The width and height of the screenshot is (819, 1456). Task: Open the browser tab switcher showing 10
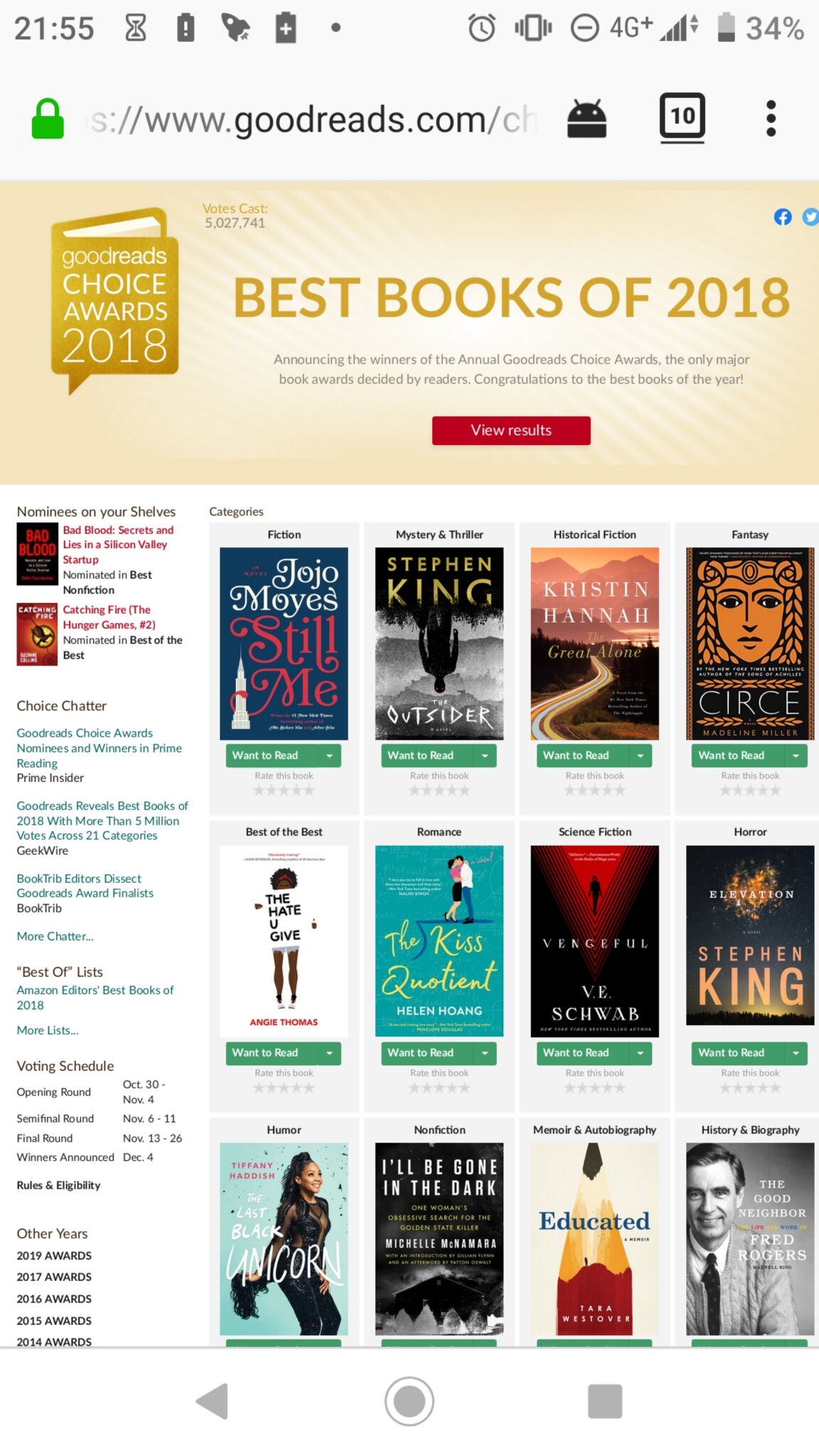tap(682, 117)
